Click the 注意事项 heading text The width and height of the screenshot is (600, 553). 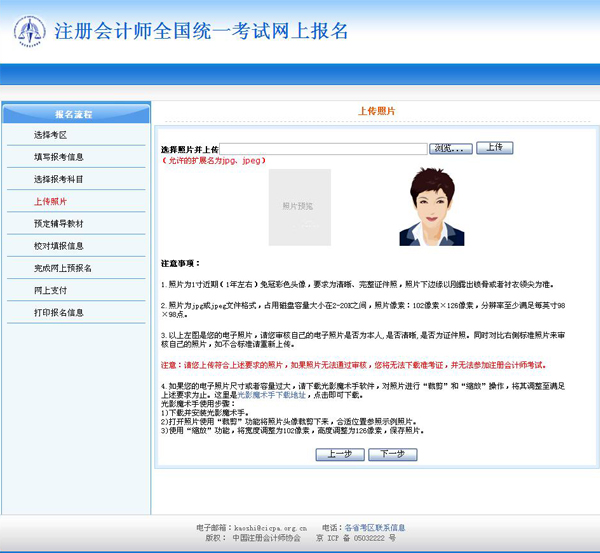point(181,264)
